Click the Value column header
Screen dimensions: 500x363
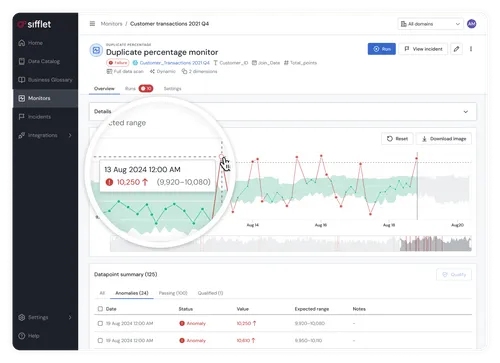pyautogui.click(x=243, y=309)
